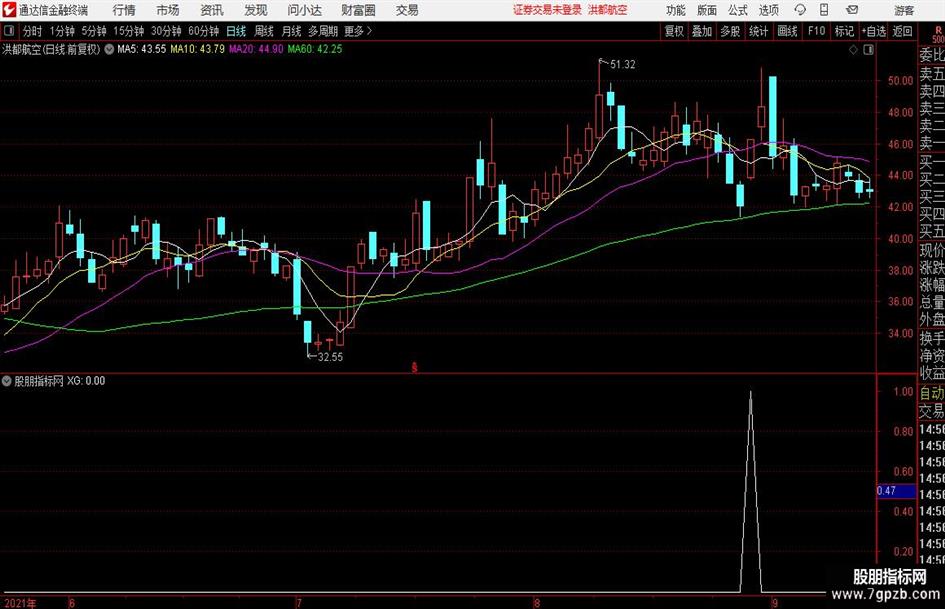This screenshot has height=609, width=945.
Task: Open main chart indicator dropdown next to 洪都航空
Action: click(x=109, y=49)
